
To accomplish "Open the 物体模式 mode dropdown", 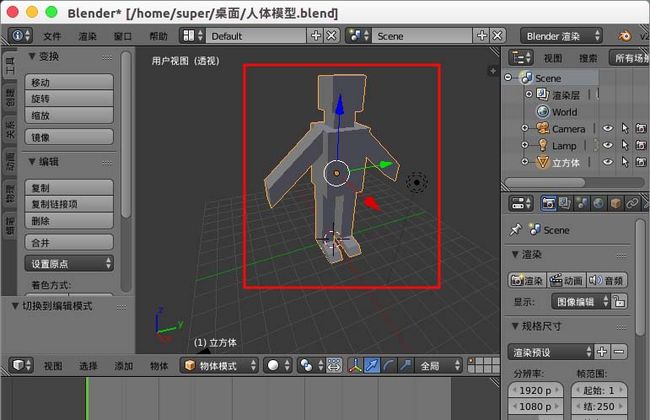I will point(219,365).
